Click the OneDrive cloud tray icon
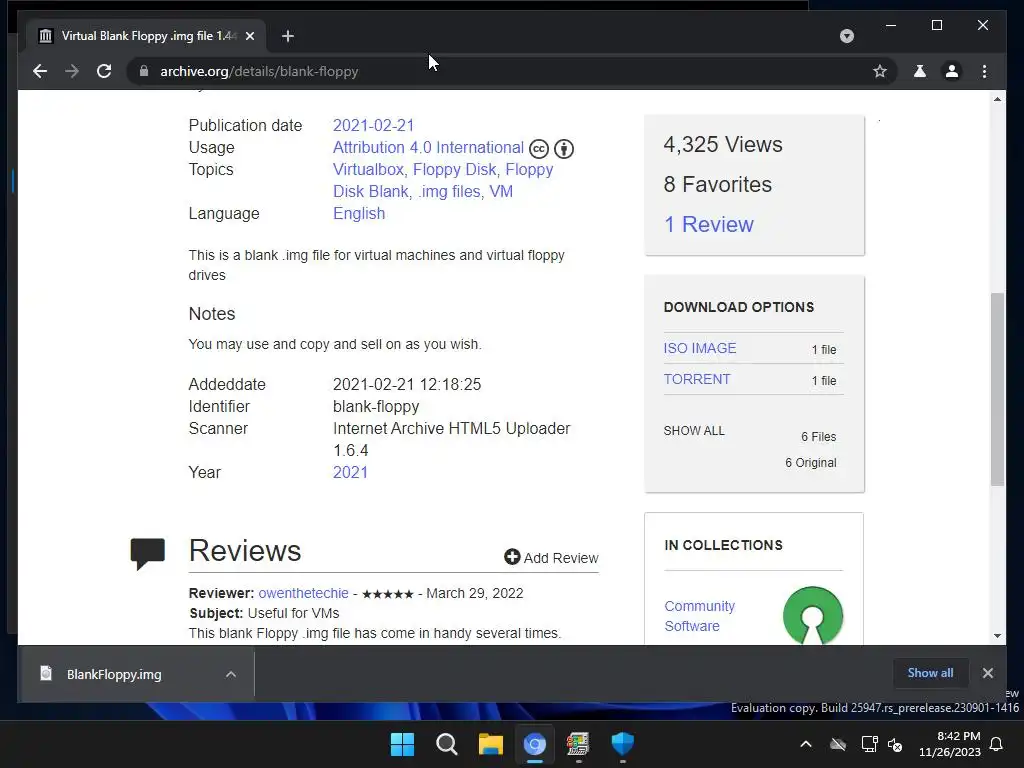 click(x=838, y=744)
